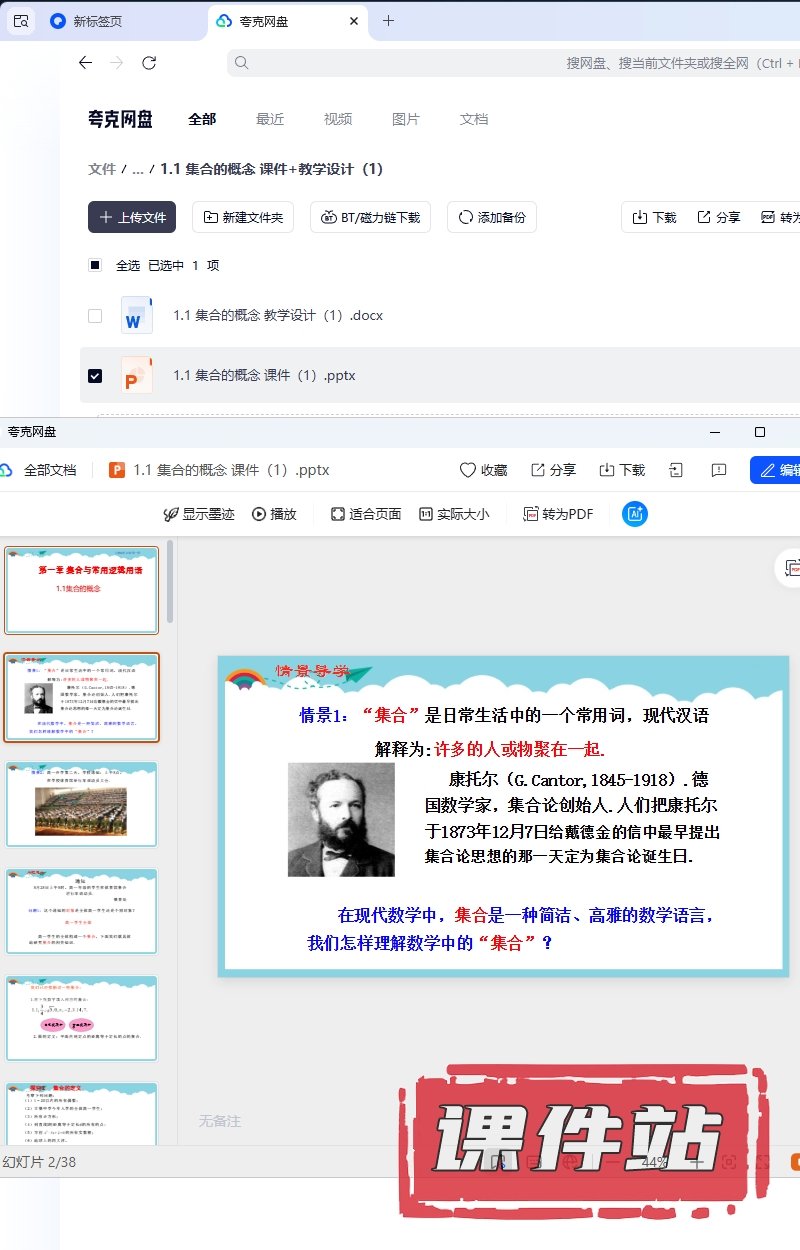Click 收藏 heart icon to favorite file

483,470
